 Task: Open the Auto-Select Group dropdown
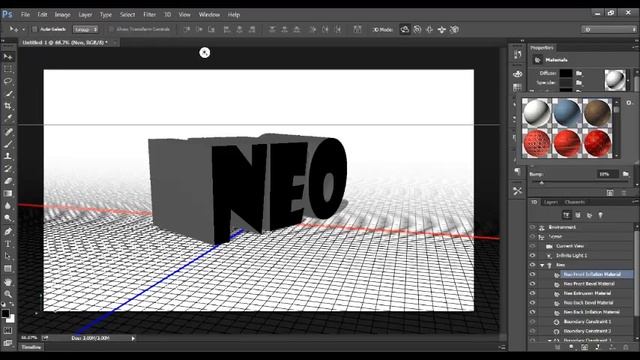point(86,29)
